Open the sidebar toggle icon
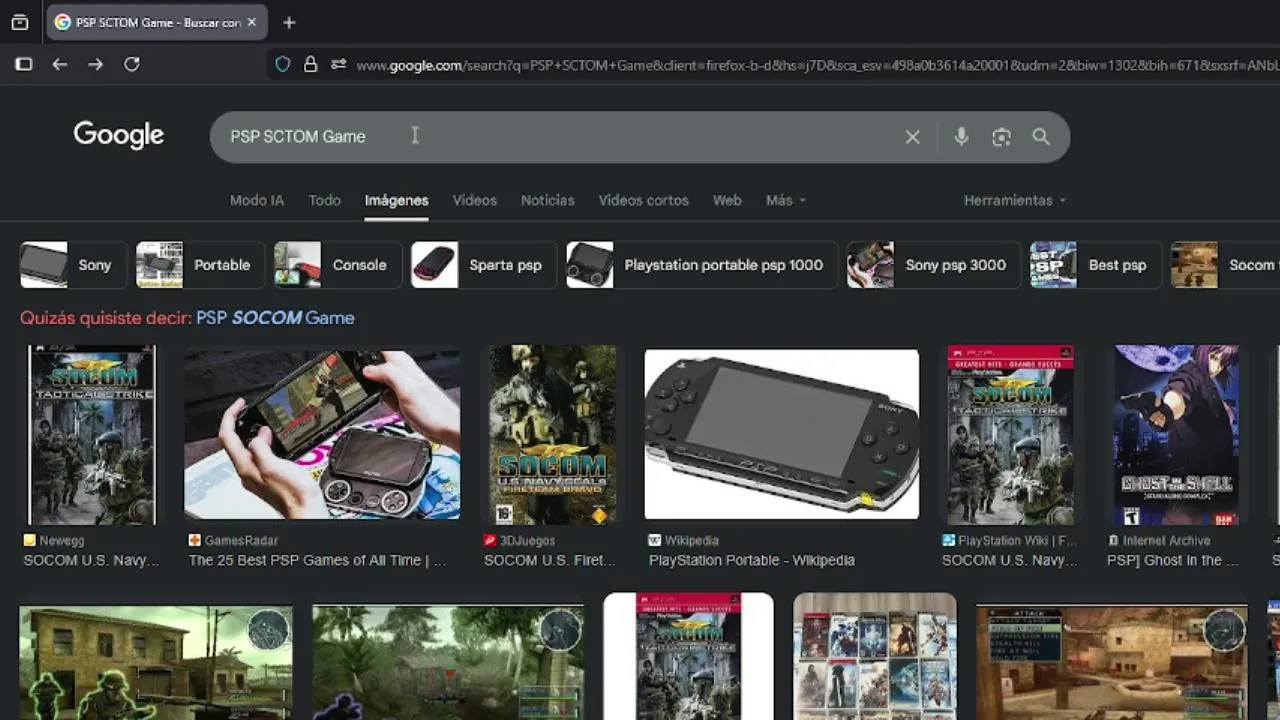Screen dimensions: 1280x720 pos(24,64)
